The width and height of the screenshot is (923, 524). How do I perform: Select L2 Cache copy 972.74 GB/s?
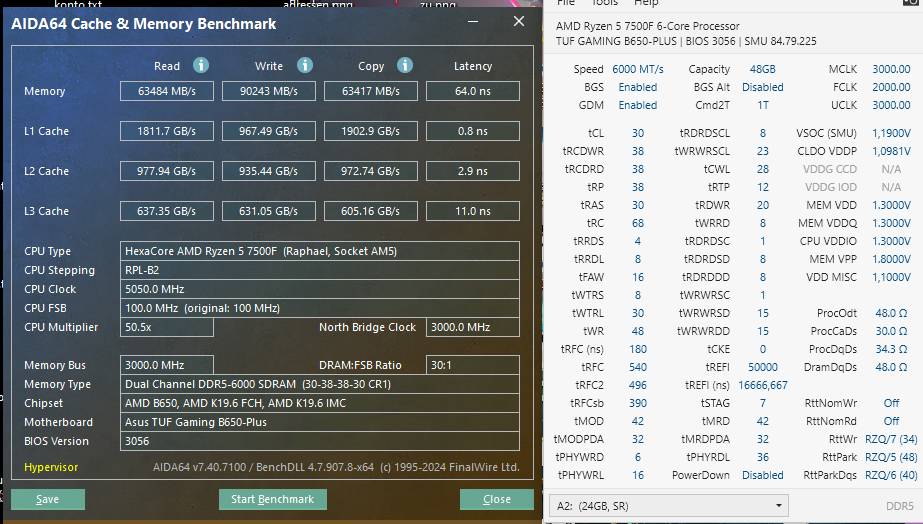[371, 171]
